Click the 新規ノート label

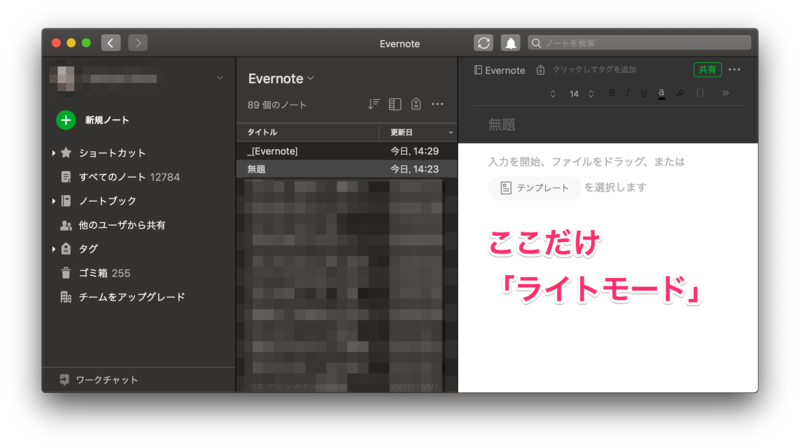point(107,120)
